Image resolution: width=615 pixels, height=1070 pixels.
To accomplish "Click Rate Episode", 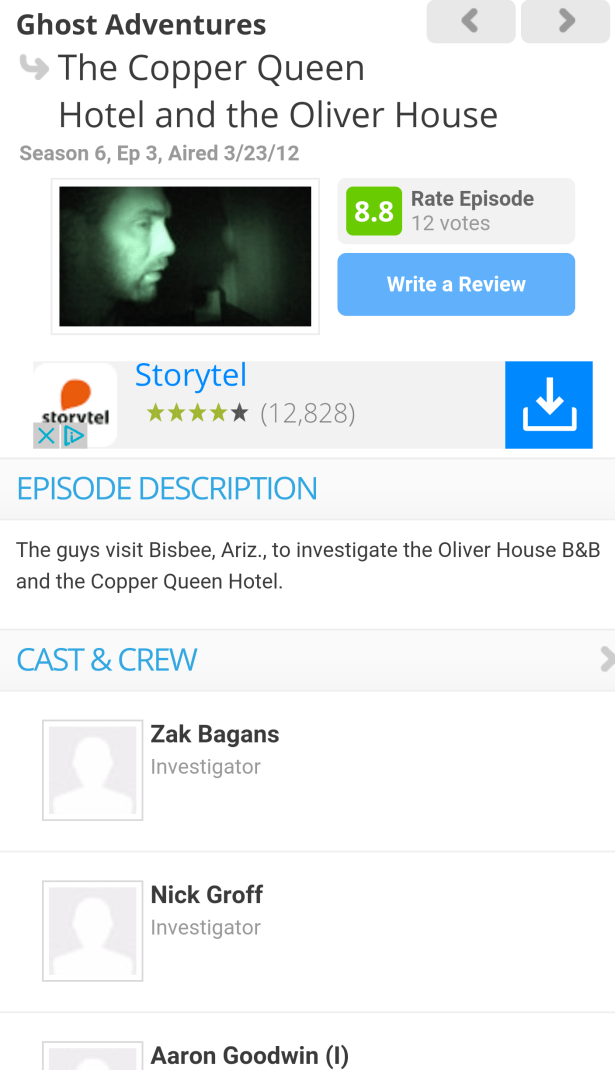I will [472, 199].
